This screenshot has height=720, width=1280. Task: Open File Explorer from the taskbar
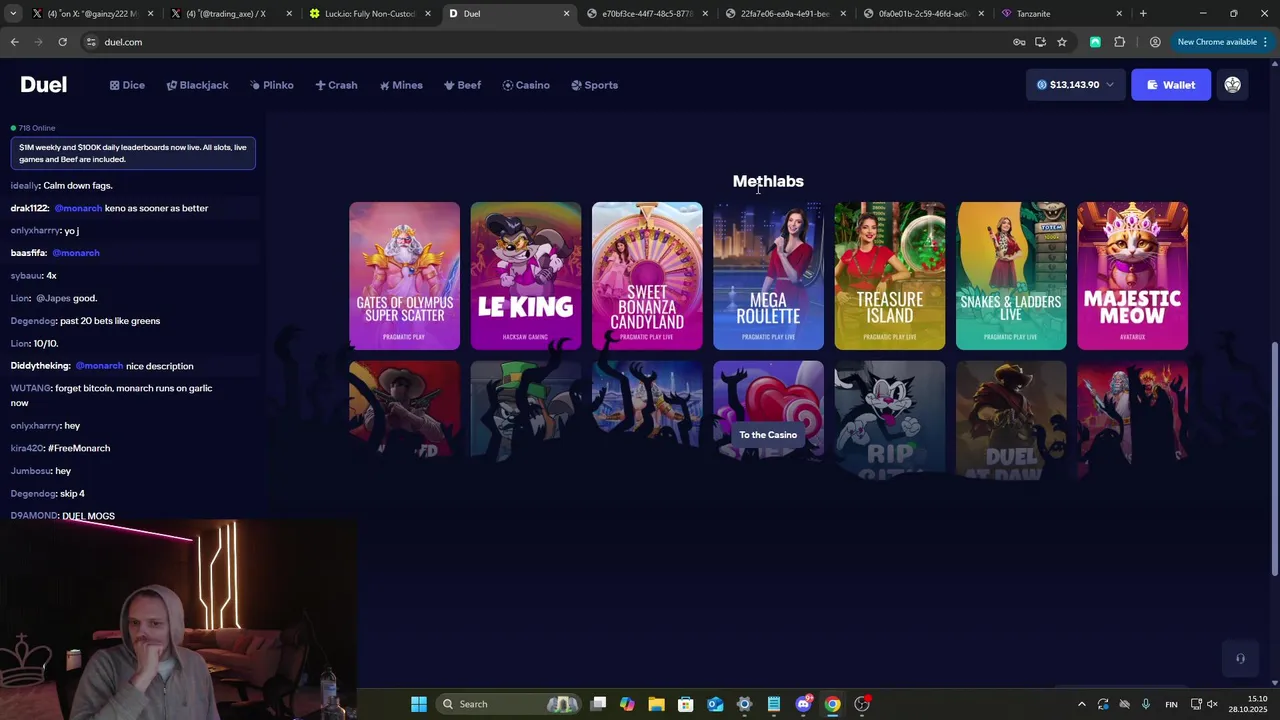pos(656,704)
